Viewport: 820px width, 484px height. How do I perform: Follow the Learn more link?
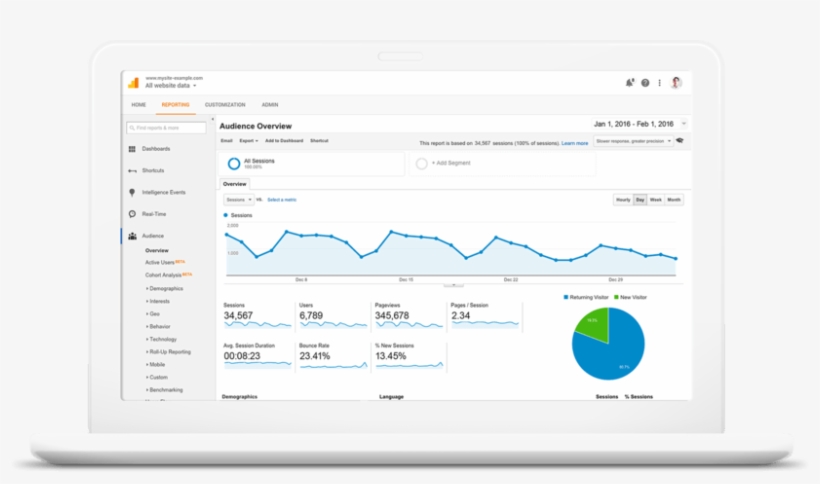point(575,143)
